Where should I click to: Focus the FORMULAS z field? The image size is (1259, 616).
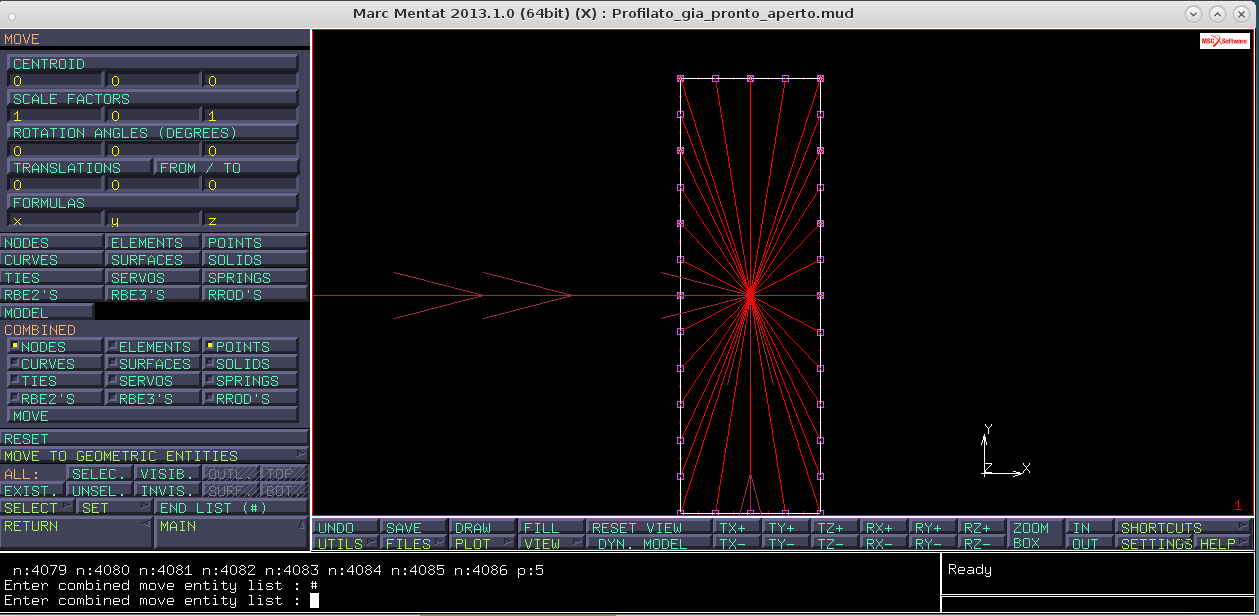coord(251,220)
